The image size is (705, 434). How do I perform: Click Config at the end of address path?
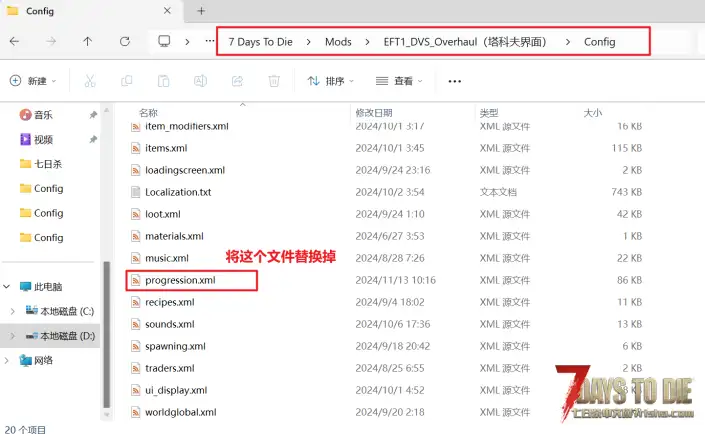599,42
